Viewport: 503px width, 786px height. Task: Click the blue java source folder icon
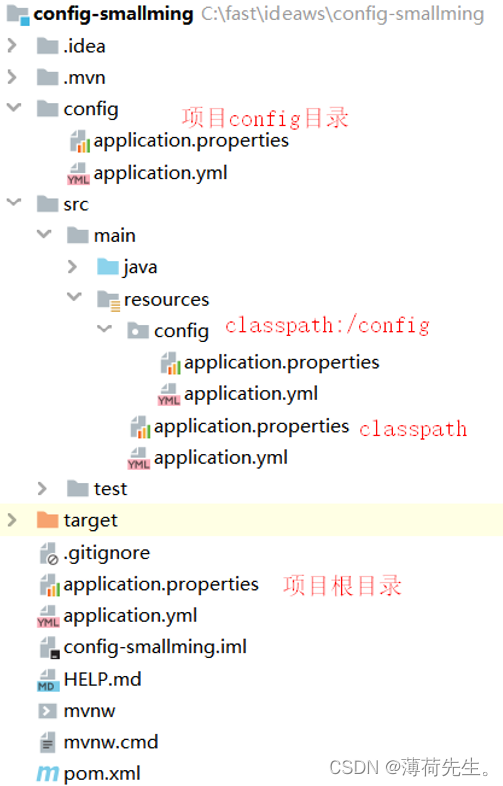[108, 267]
